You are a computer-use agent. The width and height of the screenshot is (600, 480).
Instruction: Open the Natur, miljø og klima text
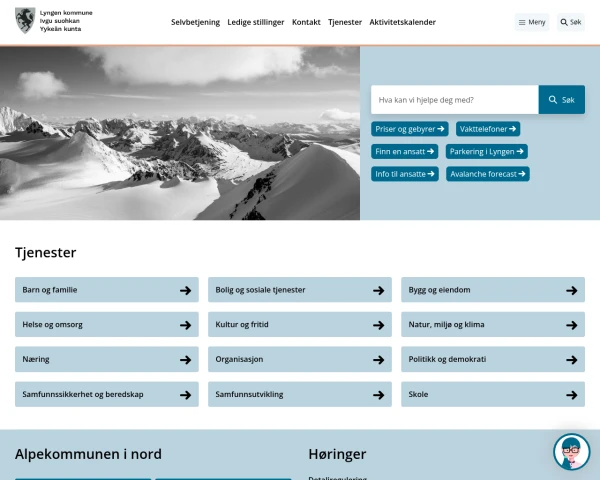pyautogui.click(x=446, y=325)
